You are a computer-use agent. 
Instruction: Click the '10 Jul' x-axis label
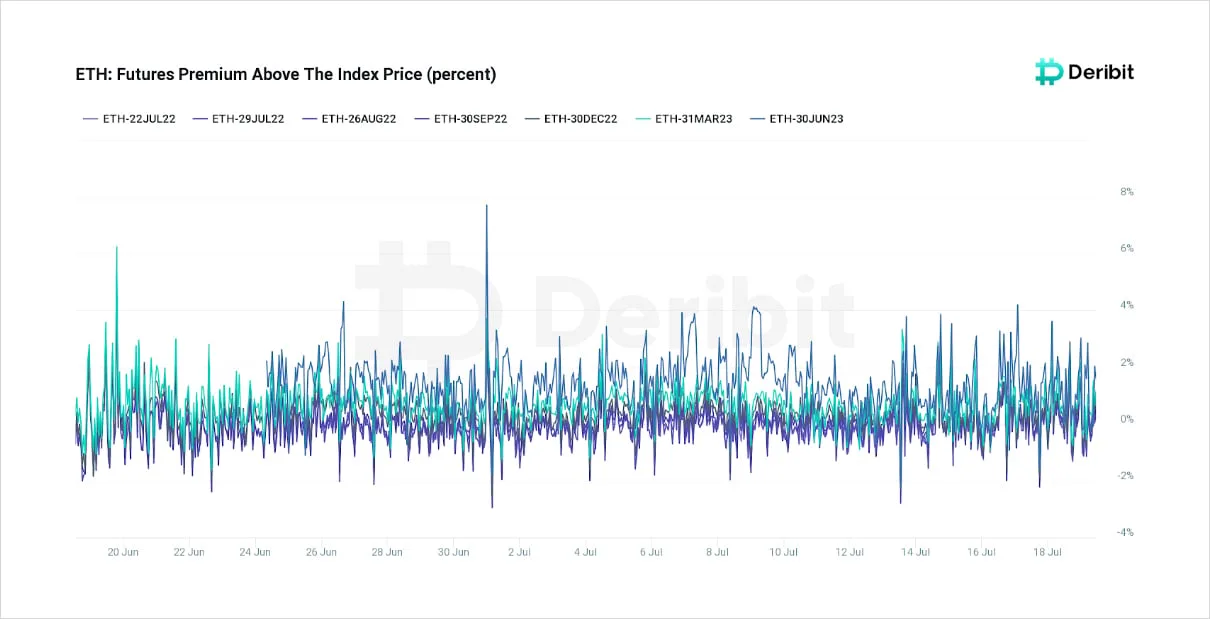(x=783, y=551)
